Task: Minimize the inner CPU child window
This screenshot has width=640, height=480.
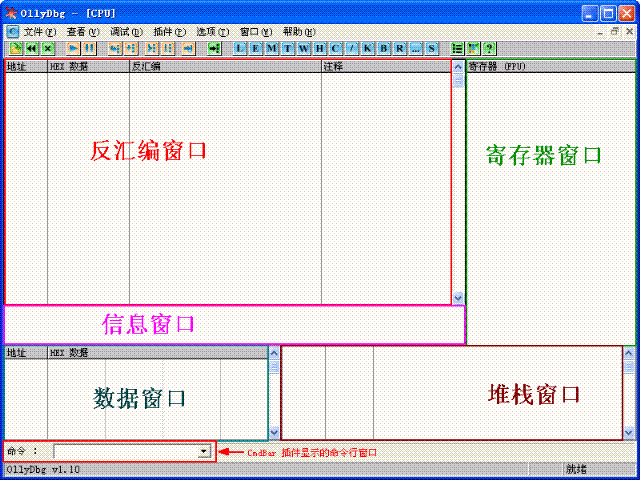Action: click(600, 31)
